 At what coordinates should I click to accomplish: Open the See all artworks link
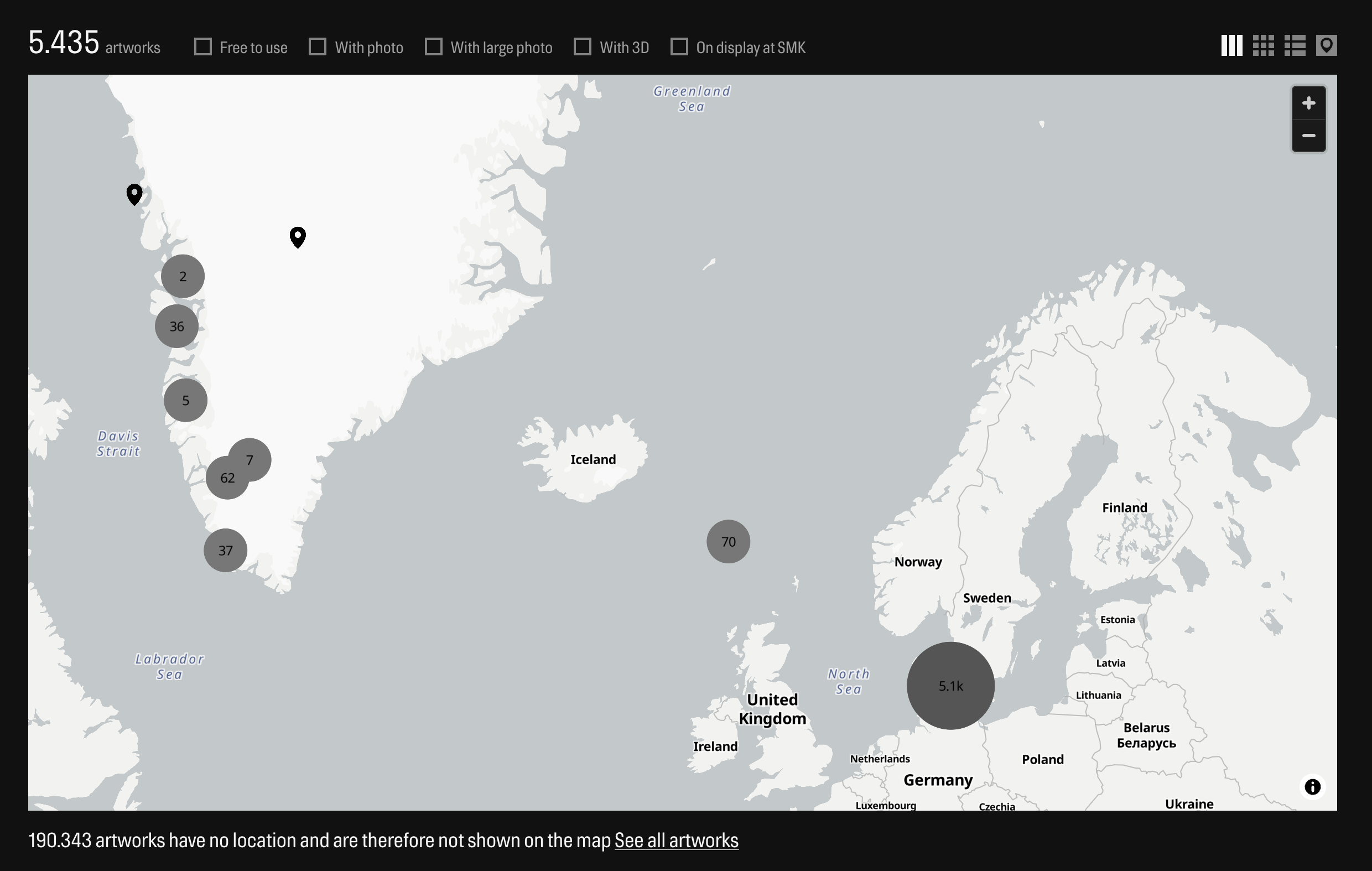(676, 840)
